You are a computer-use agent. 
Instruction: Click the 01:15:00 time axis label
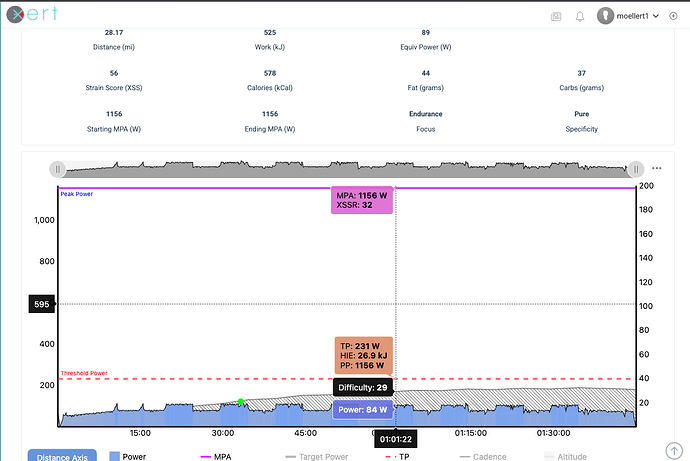tap(470, 433)
